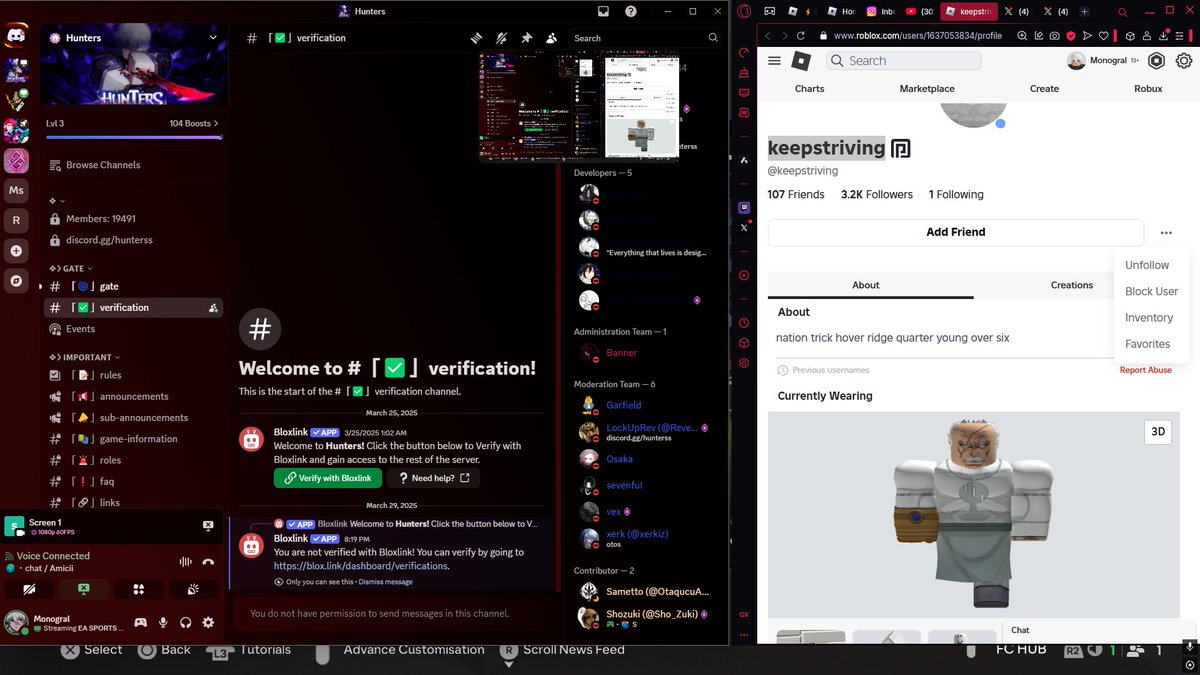
Task: Click Add a Server plus icon
Action: coord(16,251)
